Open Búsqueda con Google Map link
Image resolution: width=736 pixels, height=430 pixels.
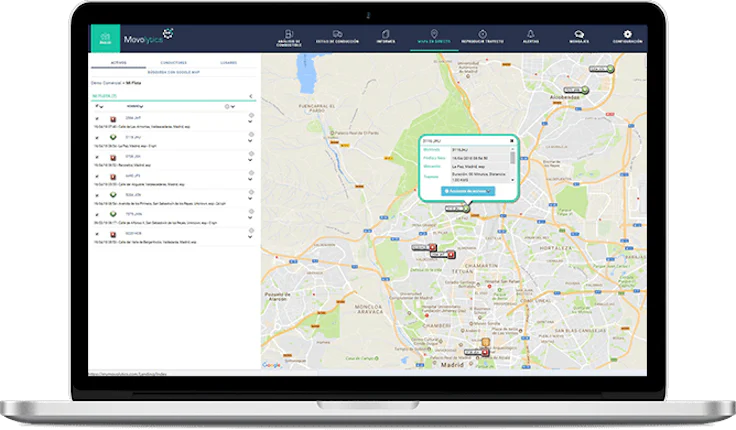click(x=173, y=72)
